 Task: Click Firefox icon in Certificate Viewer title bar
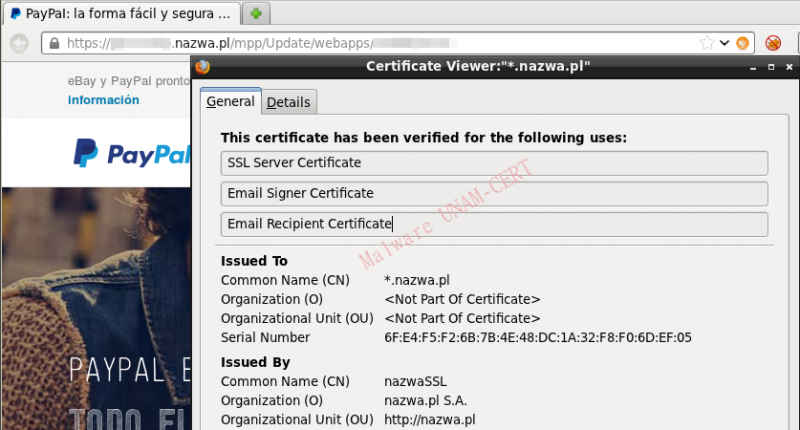click(x=203, y=67)
